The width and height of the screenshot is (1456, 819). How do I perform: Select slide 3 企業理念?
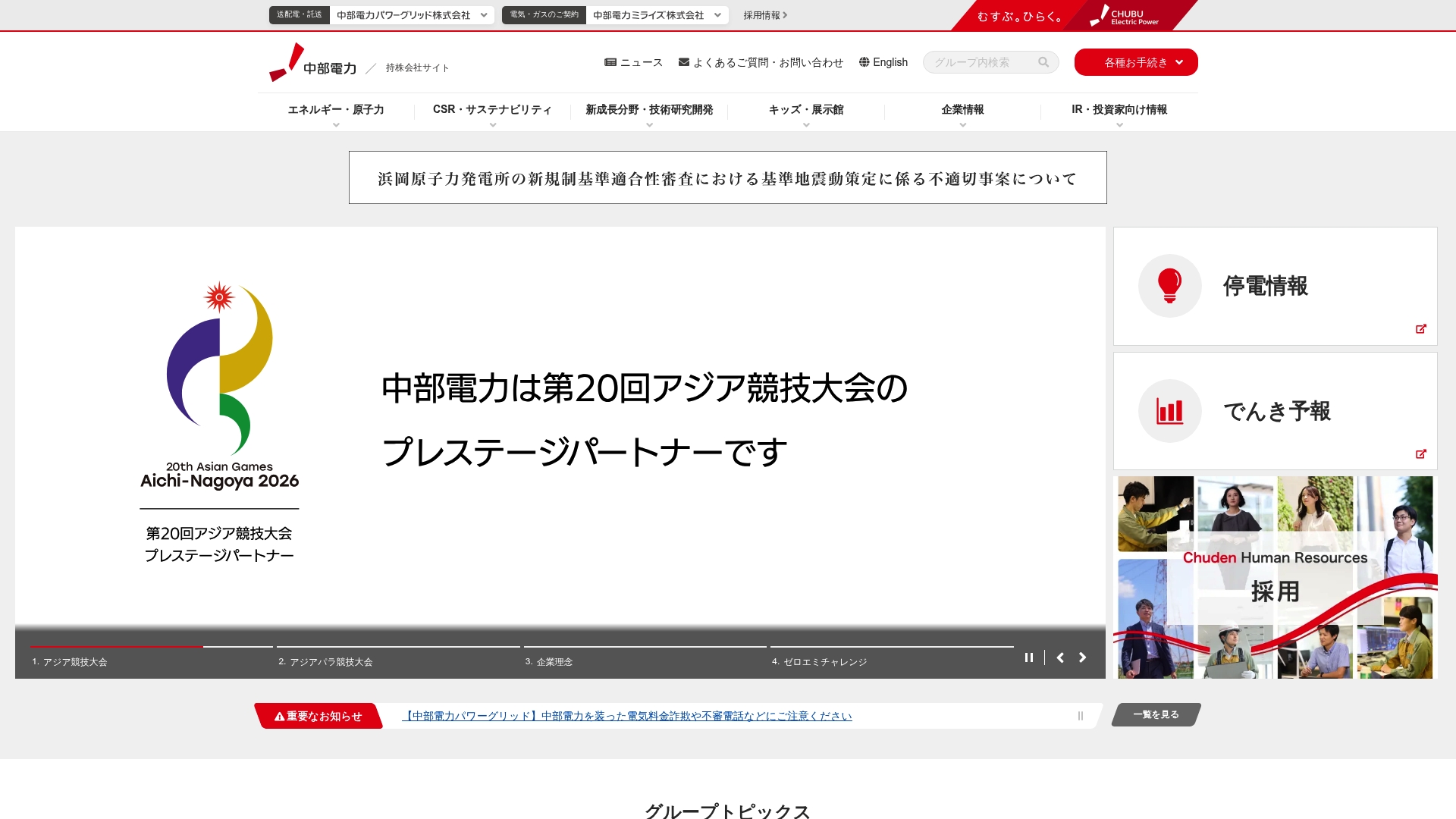pyautogui.click(x=645, y=657)
